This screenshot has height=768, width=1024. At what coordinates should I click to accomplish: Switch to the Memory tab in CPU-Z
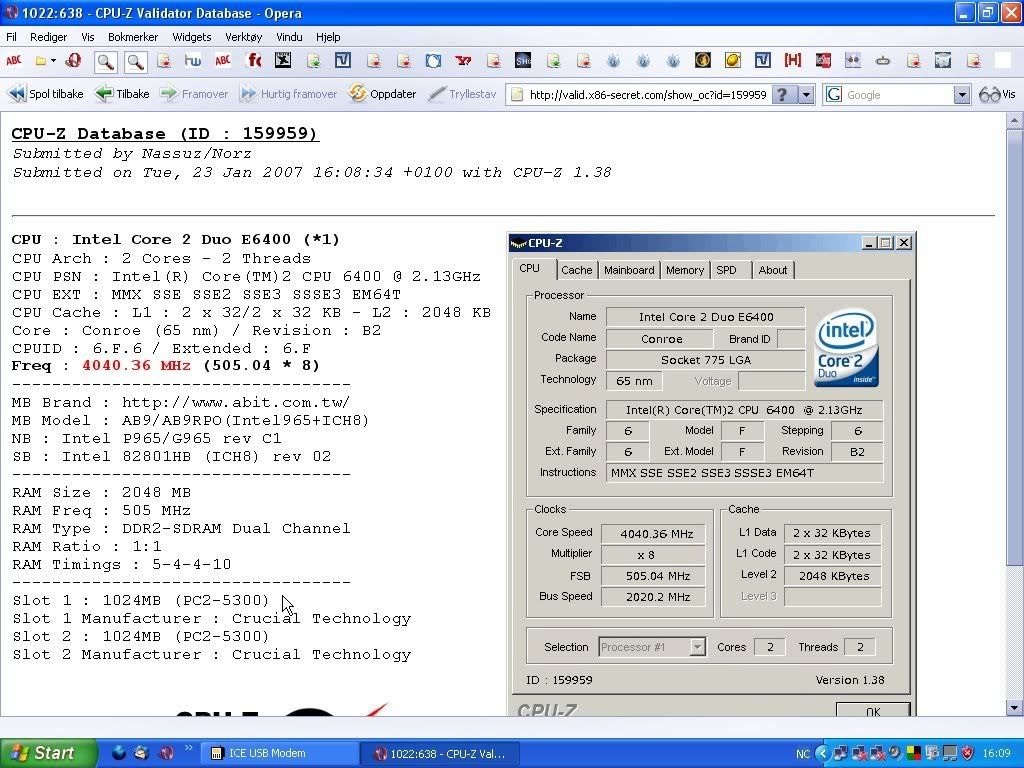tap(685, 270)
